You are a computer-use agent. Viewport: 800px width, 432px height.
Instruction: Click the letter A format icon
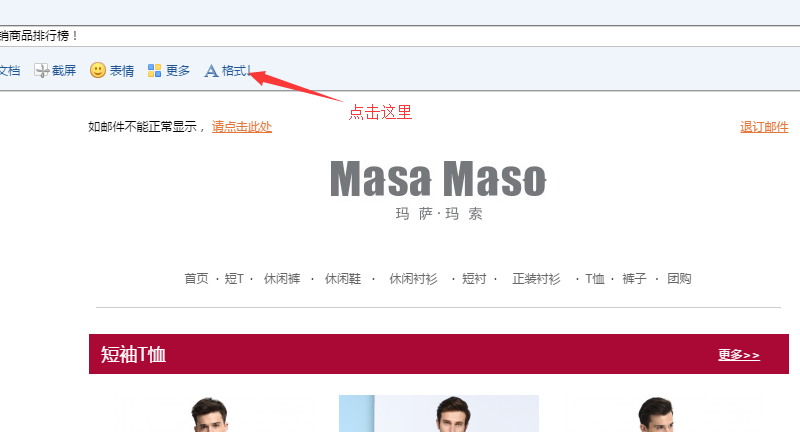click(x=211, y=71)
